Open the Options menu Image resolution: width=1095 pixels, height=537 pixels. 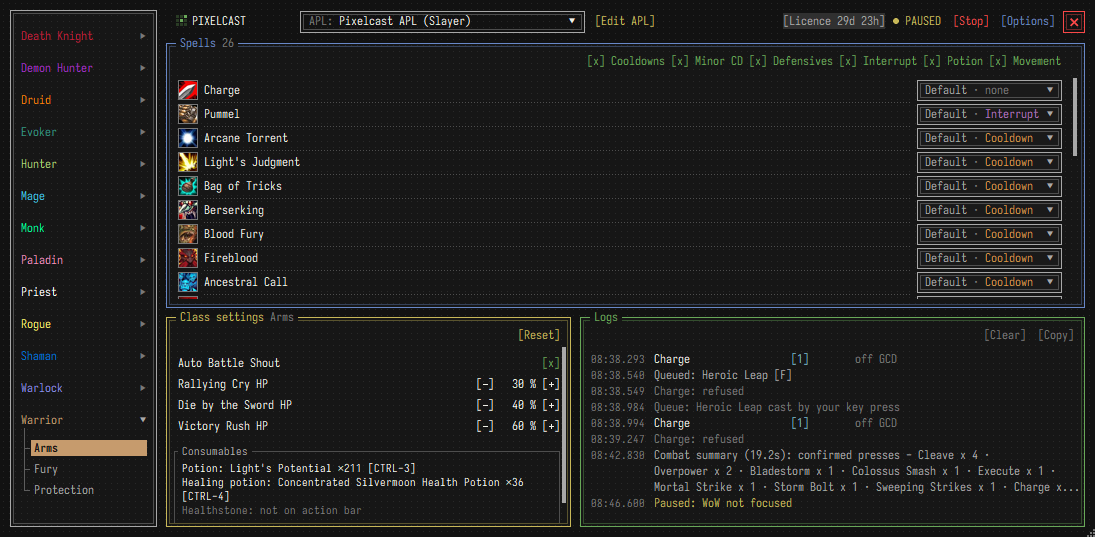tap(1027, 21)
